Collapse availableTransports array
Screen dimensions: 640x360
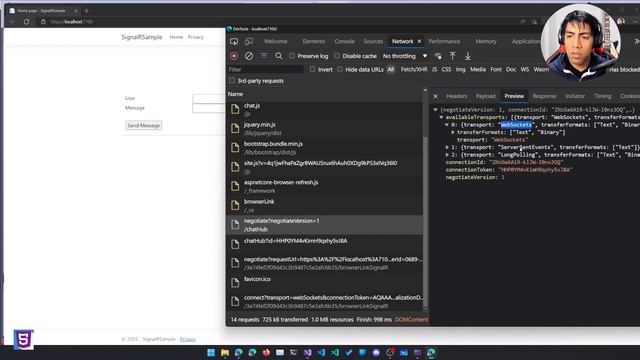click(x=441, y=117)
